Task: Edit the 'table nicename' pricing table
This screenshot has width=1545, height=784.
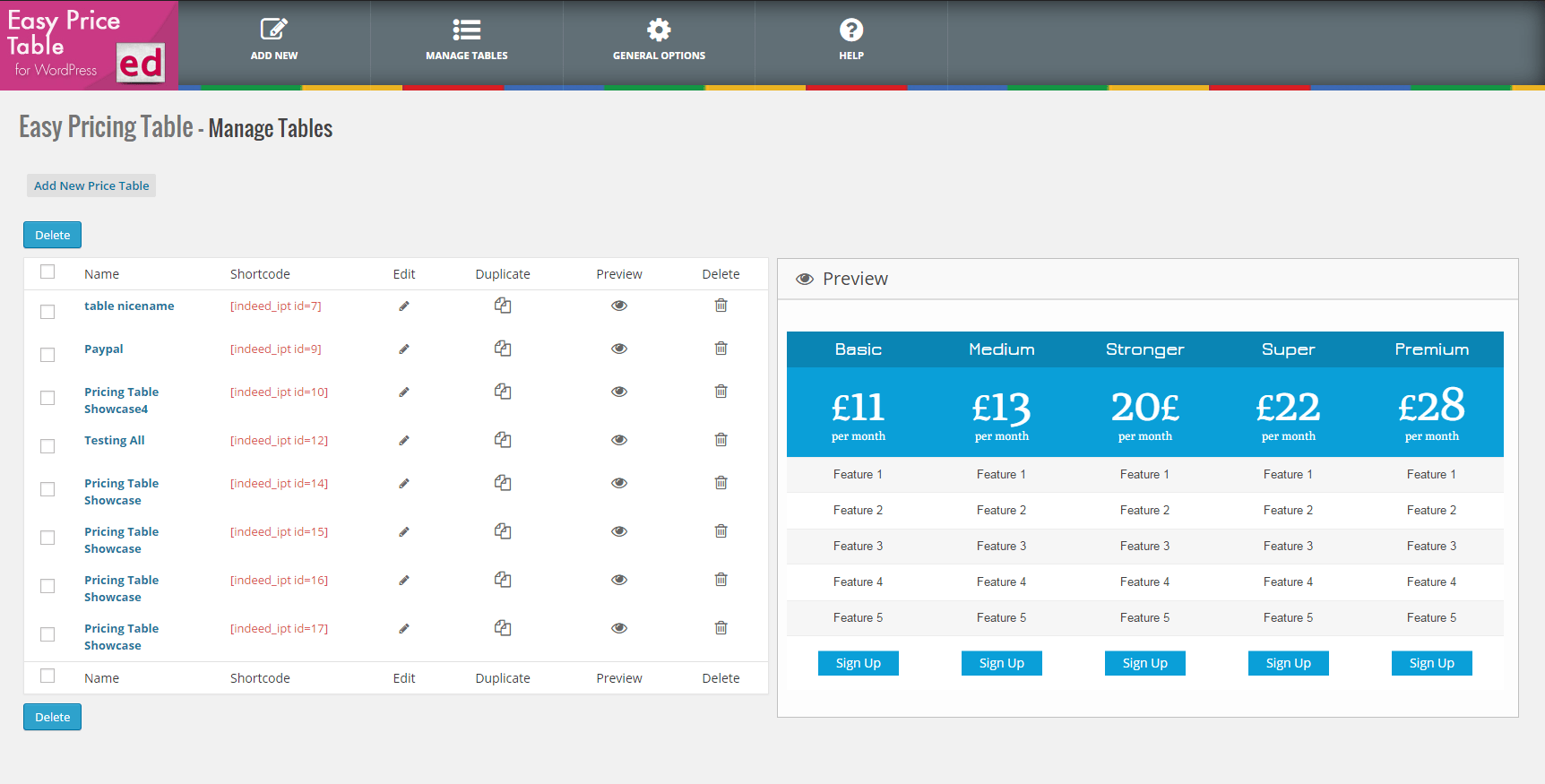Action: pos(404,306)
